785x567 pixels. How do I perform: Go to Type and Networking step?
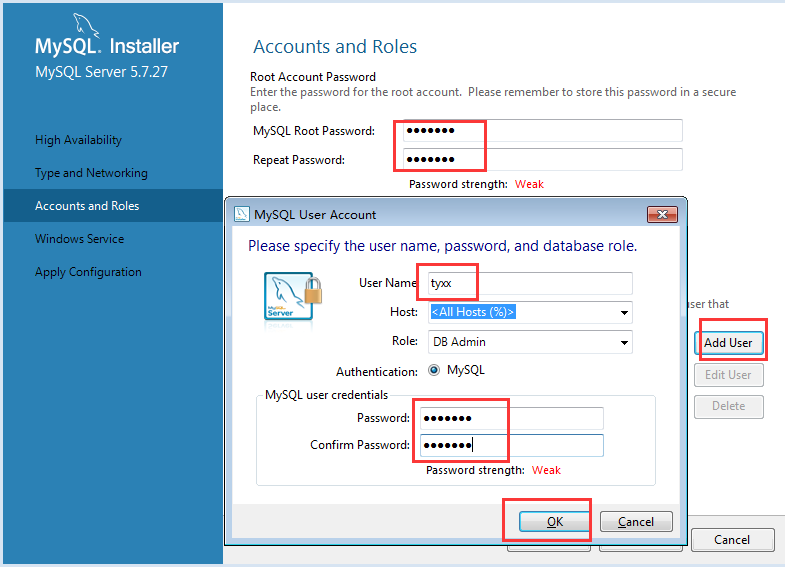pyautogui.click(x=91, y=173)
